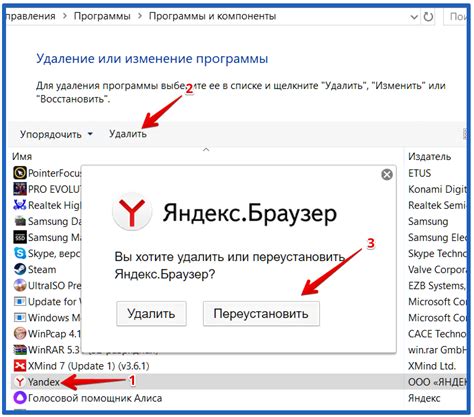Refresh the address bar view
Image resolution: width=474 pixels, height=417 pixels.
428,16
